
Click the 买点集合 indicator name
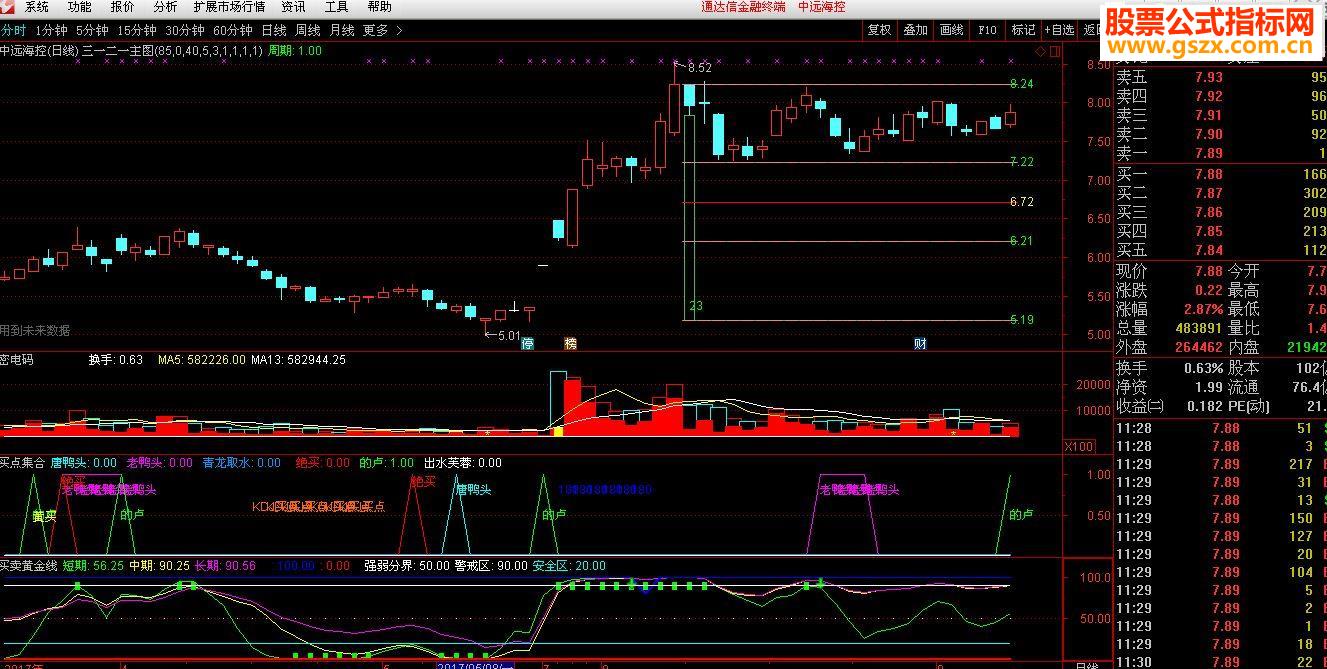tap(22, 463)
